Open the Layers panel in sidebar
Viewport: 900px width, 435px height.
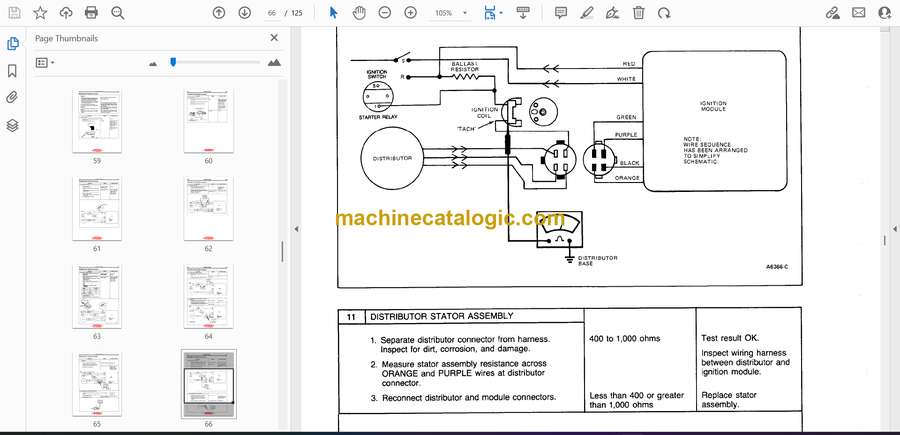tap(12, 125)
